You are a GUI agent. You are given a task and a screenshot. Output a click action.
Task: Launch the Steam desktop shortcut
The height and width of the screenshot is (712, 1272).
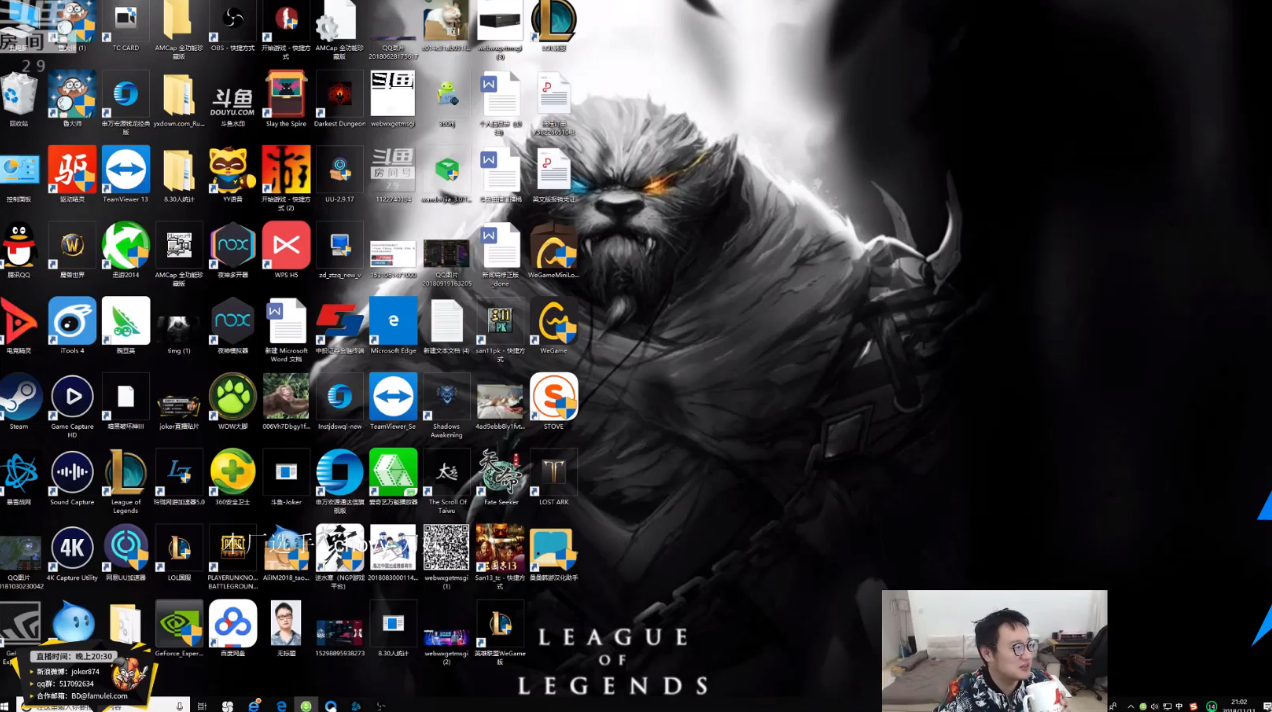tap(19, 397)
